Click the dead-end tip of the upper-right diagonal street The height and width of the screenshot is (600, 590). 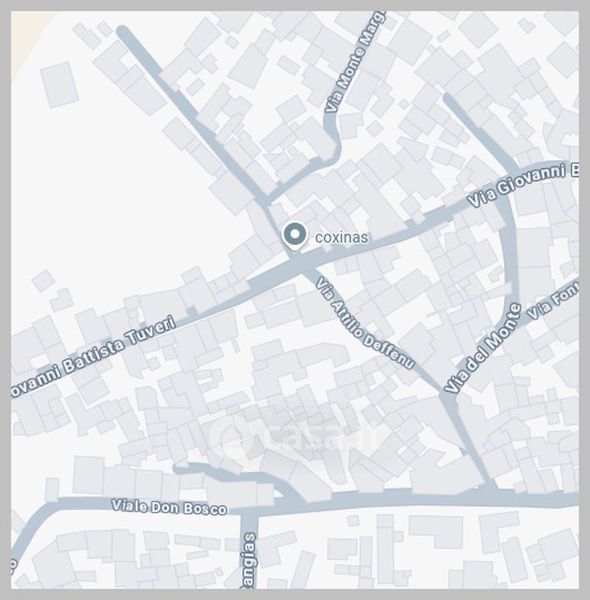[448, 98]
